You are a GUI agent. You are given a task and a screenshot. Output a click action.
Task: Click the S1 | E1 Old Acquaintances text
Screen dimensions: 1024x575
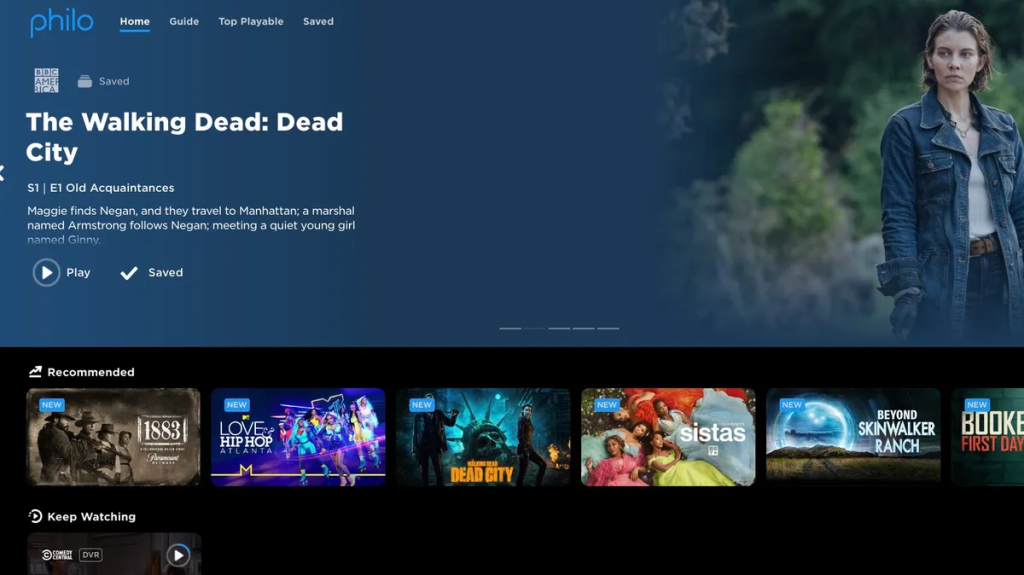point(101,188)
